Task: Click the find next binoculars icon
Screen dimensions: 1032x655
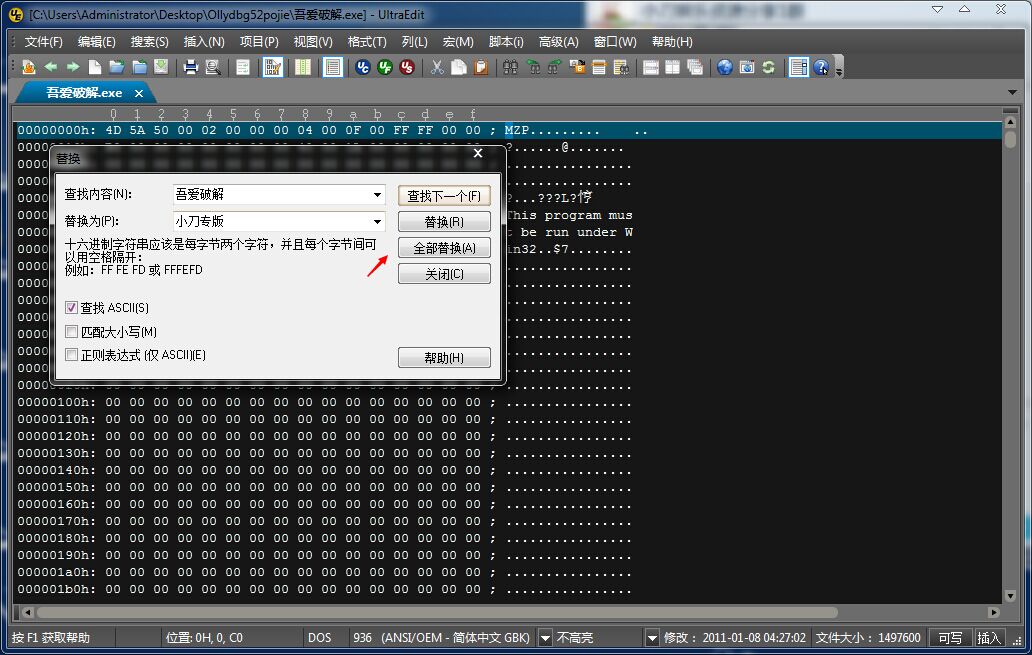Action: click(x=555, y=67)
